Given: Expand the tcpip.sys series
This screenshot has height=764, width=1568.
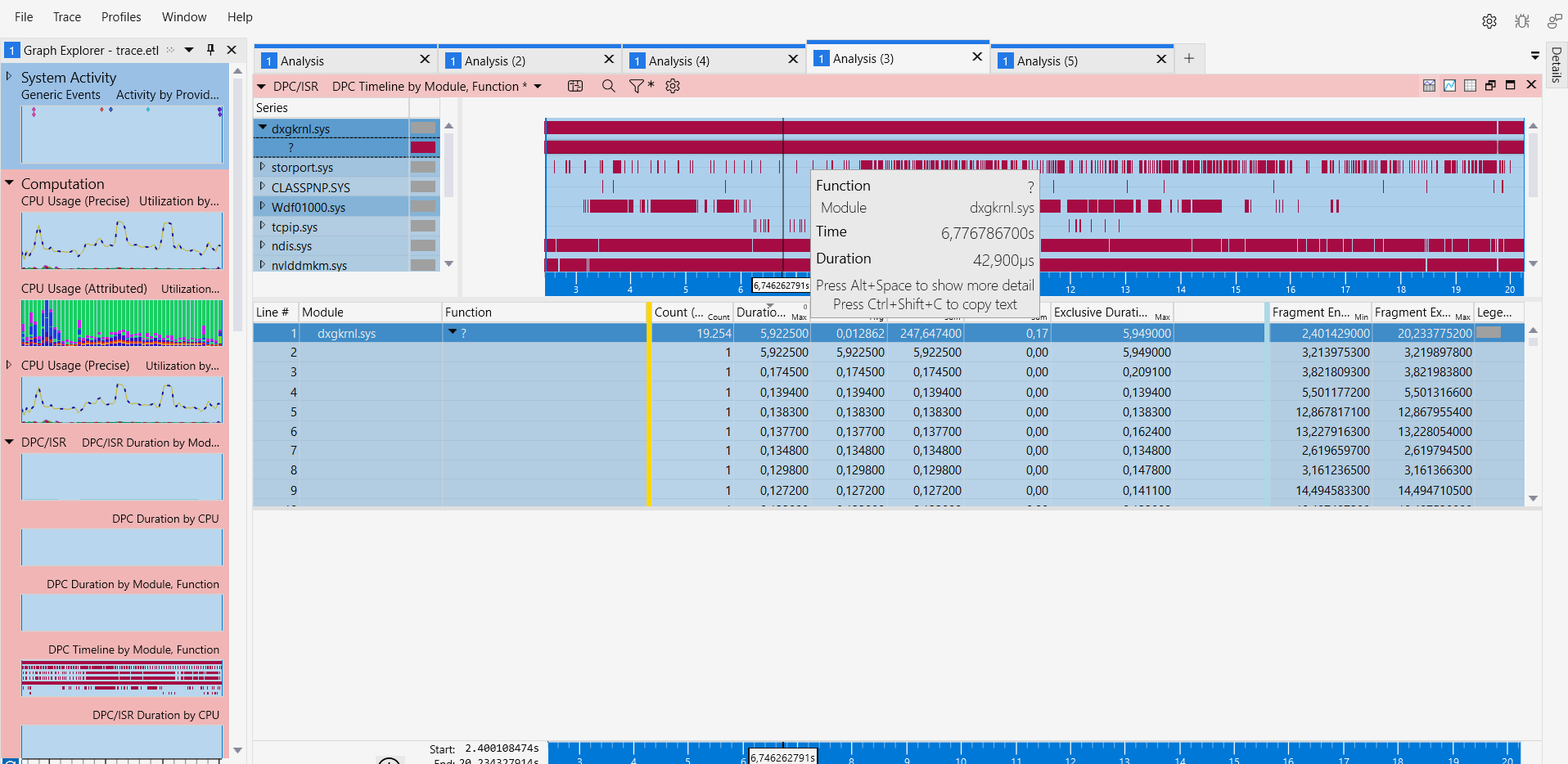Looking at the screenshot, I should coord(263,226).
